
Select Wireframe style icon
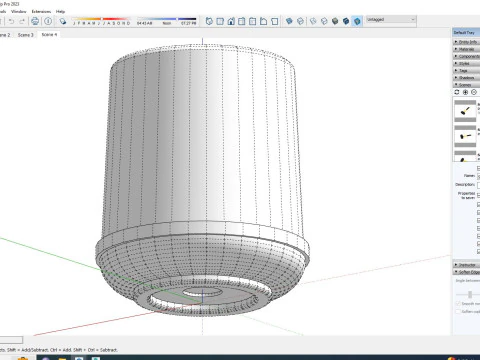tap(313, 21)
